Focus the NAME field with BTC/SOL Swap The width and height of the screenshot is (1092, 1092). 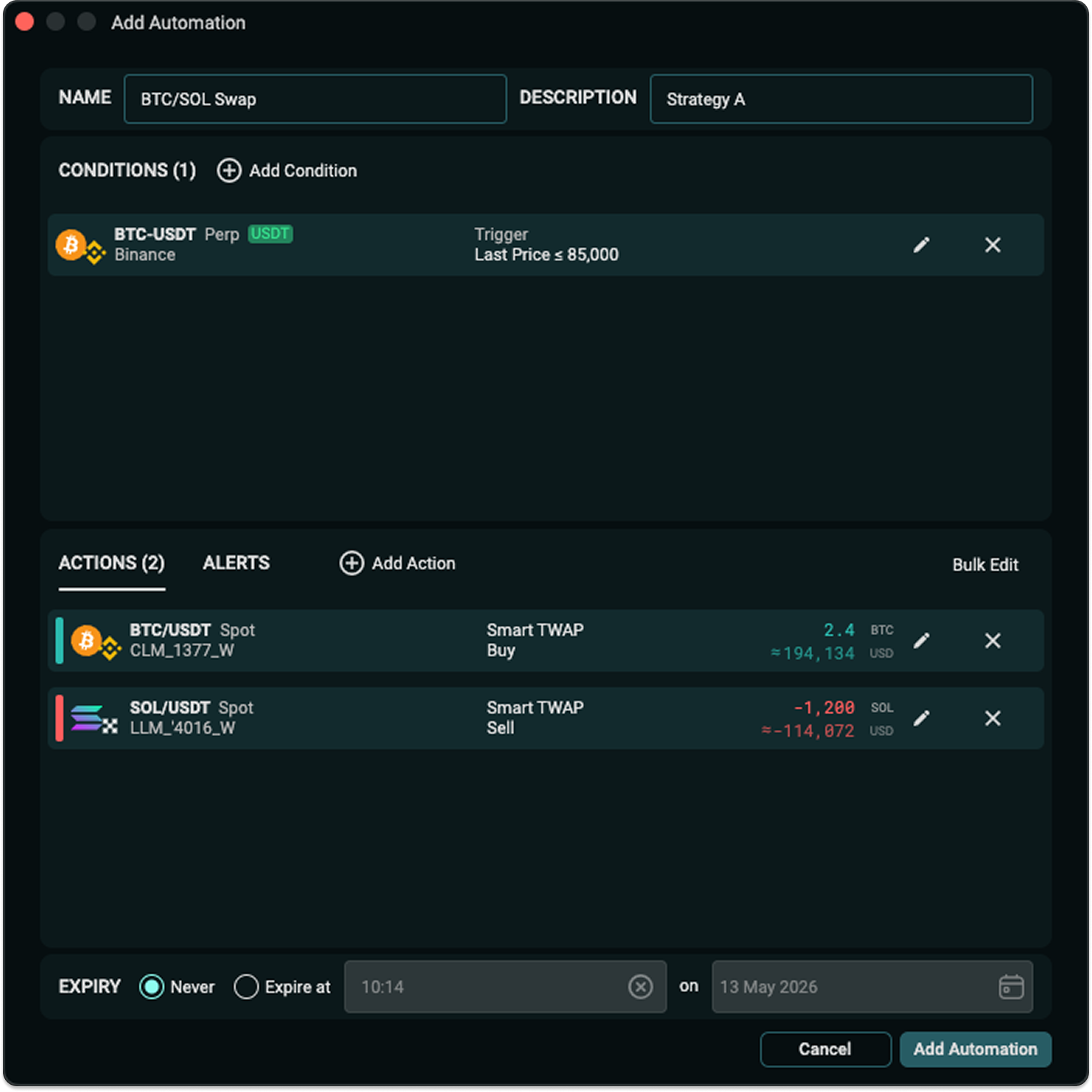[x=315, y=99]
